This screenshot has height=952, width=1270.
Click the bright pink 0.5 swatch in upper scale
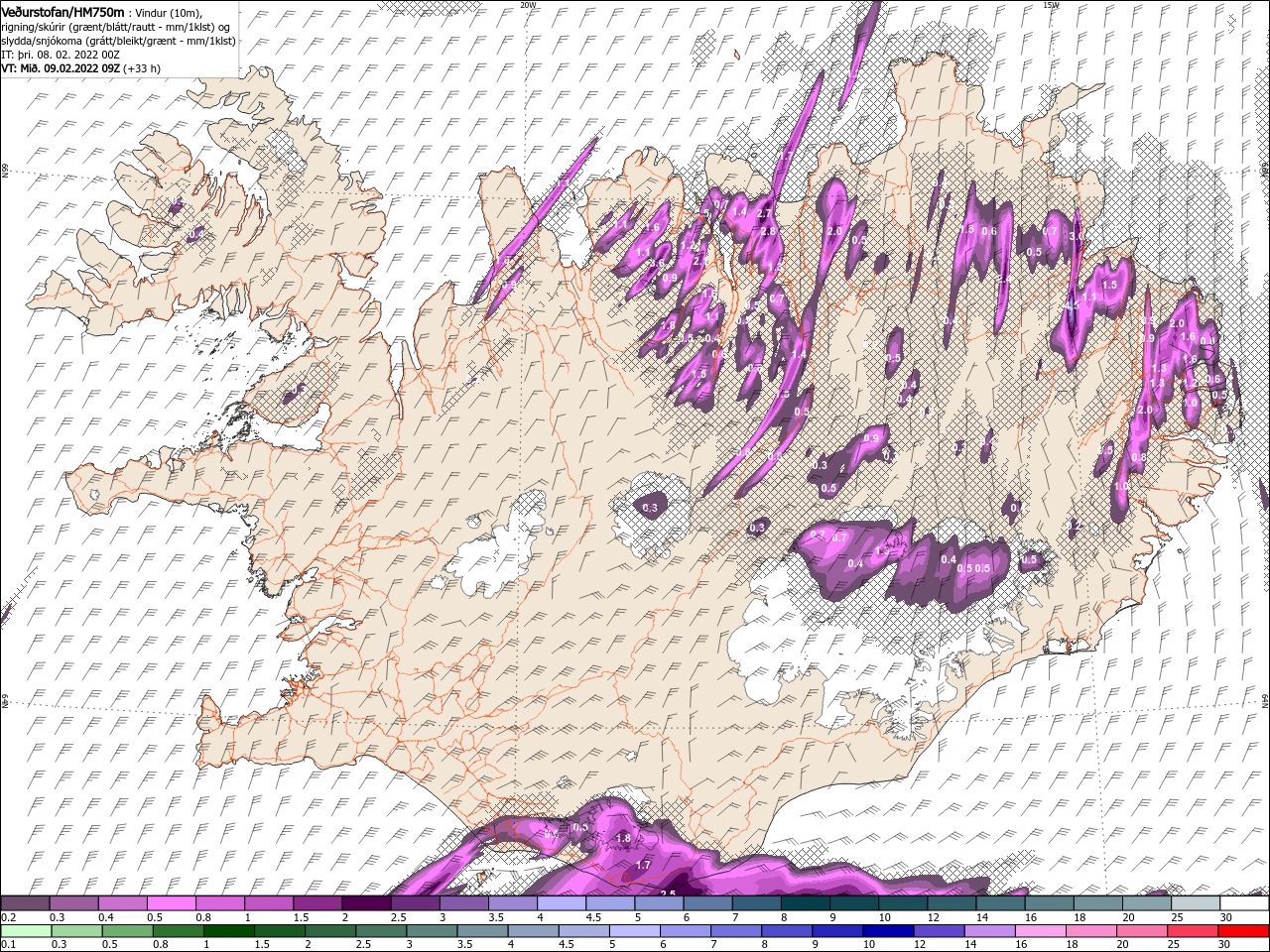172,903
